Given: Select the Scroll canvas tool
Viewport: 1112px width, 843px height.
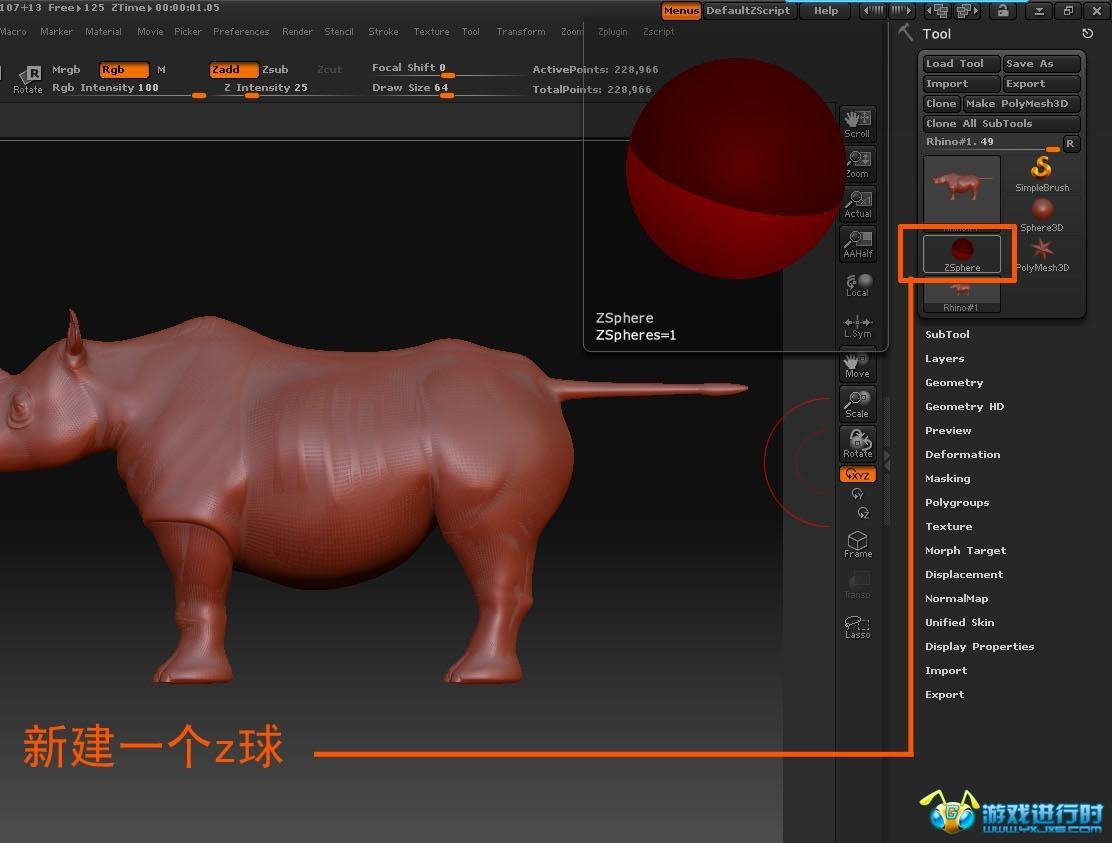Looking at the screenshot, I should tap(857, 124).
